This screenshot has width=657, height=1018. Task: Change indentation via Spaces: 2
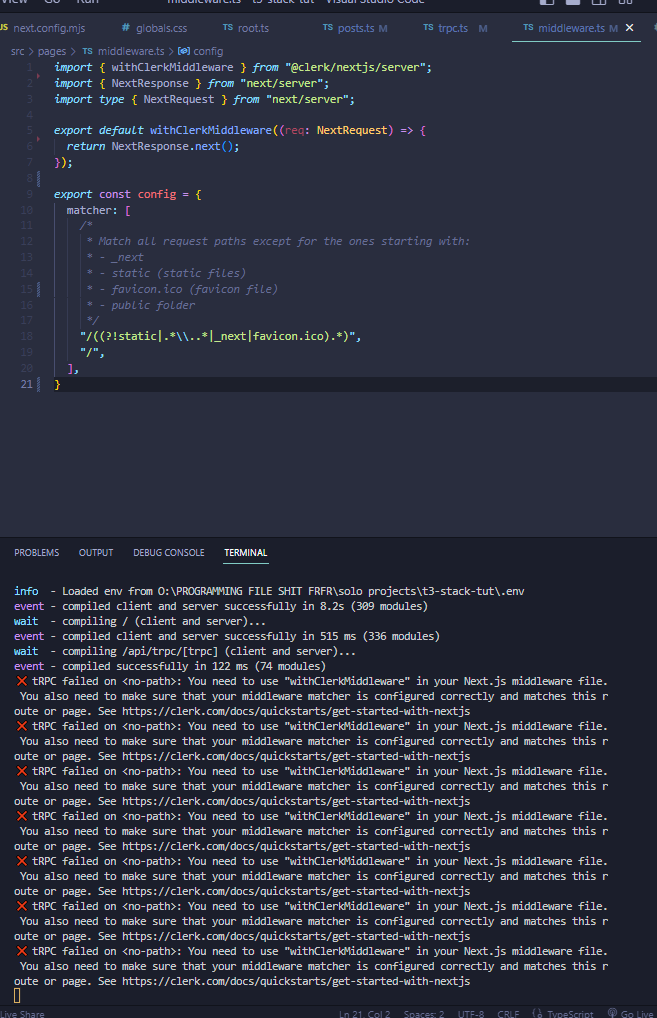[424, 1013]
